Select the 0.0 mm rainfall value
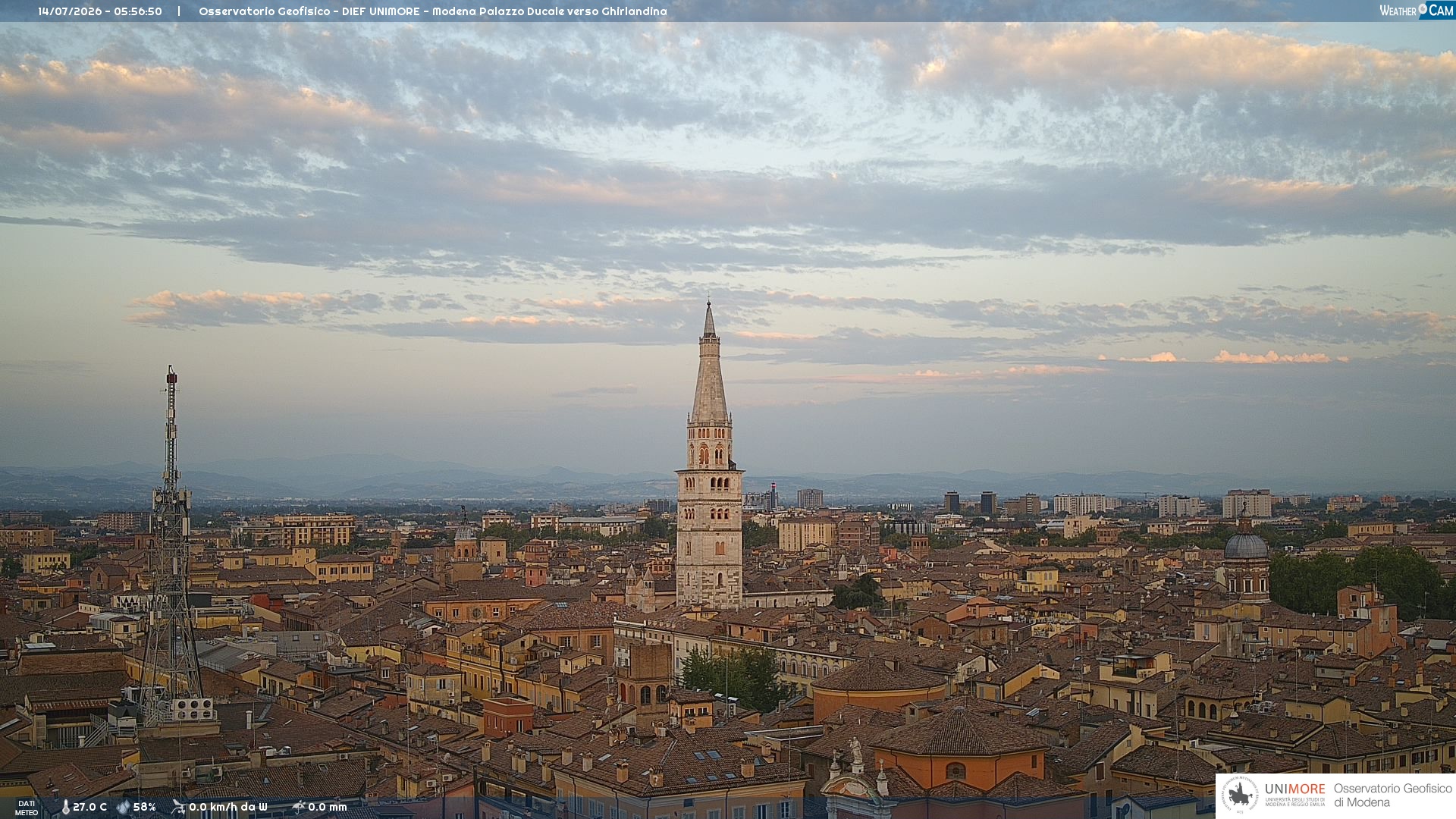 328,808
